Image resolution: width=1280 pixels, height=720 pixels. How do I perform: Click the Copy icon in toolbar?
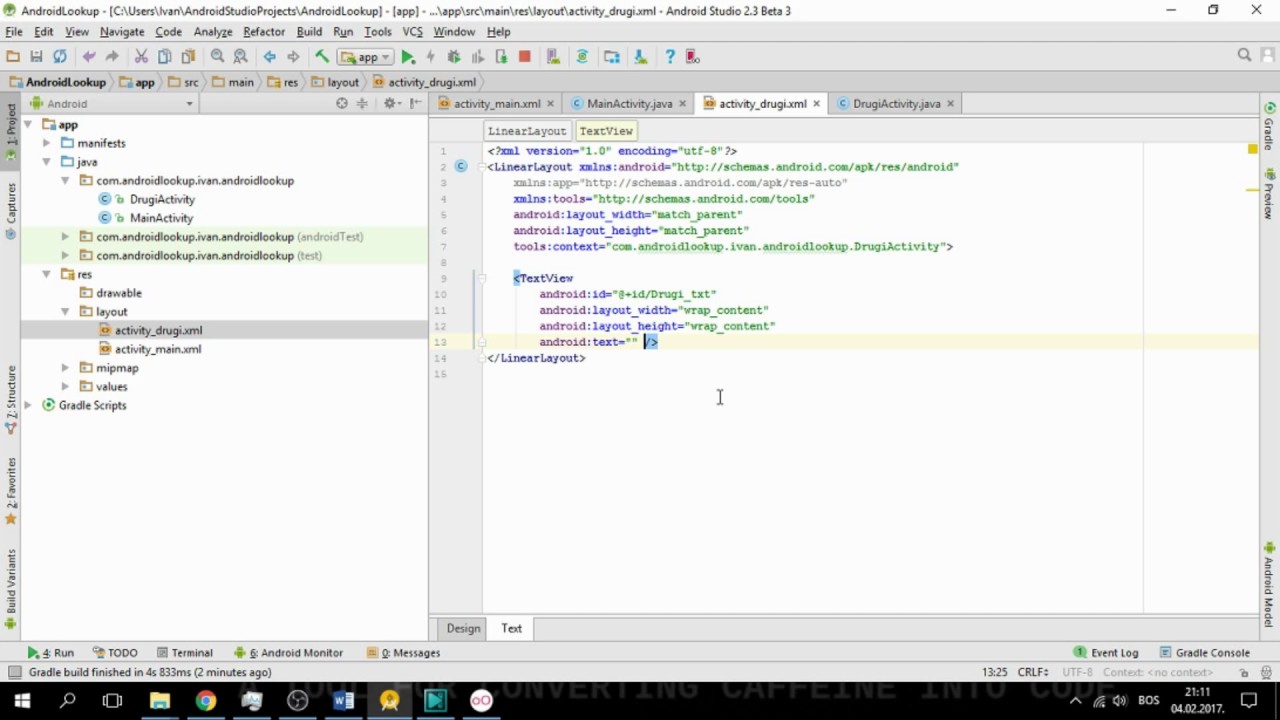point(164,57)
